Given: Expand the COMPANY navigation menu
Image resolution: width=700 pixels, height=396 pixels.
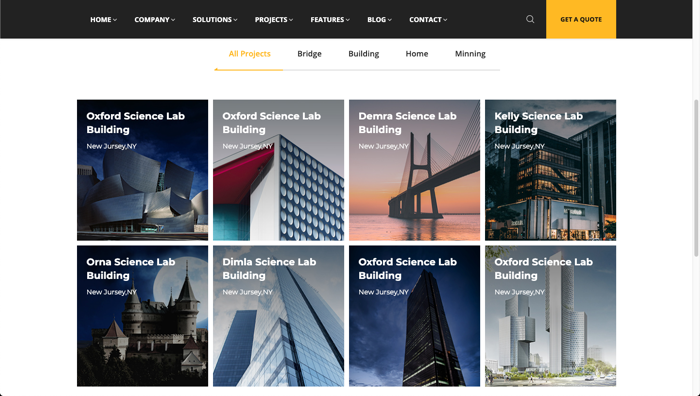Looking at the screenshot, I should [x=155, y=20].
